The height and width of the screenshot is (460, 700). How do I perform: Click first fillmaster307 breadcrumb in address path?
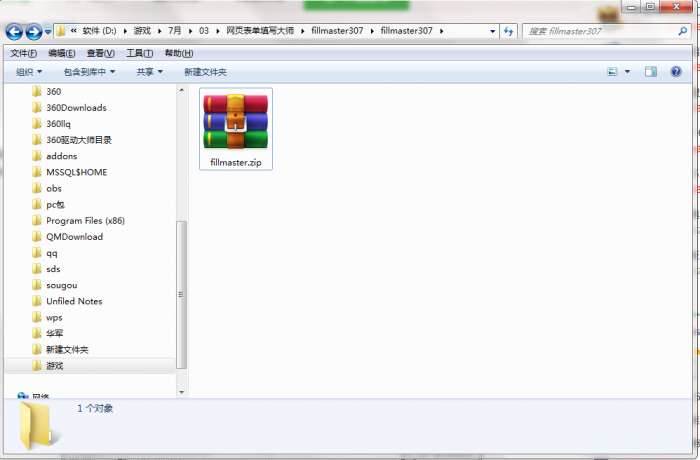click(337, 31)
